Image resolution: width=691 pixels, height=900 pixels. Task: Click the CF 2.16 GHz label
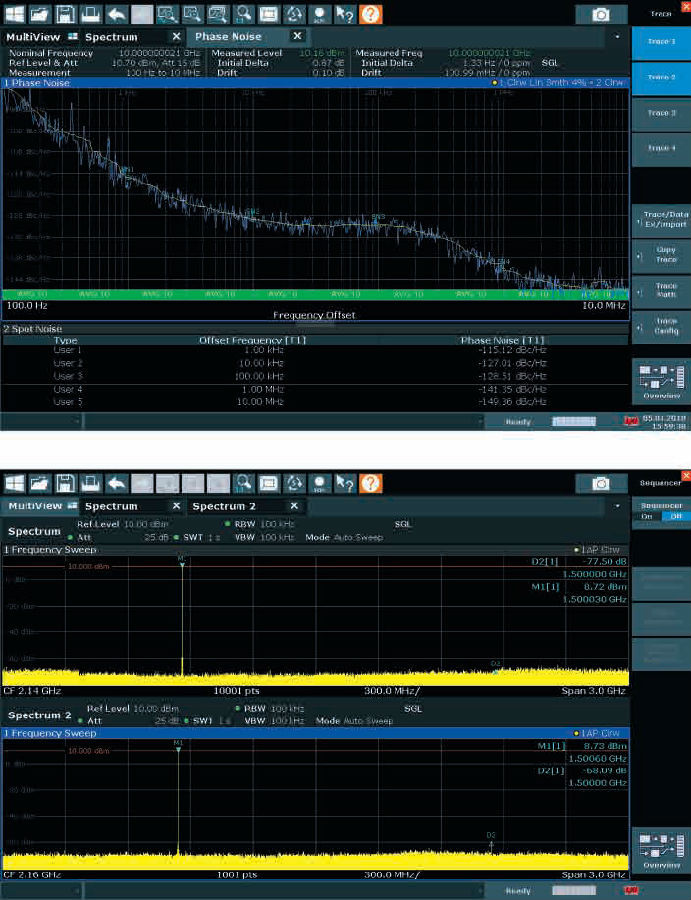[x=32, y=875]
